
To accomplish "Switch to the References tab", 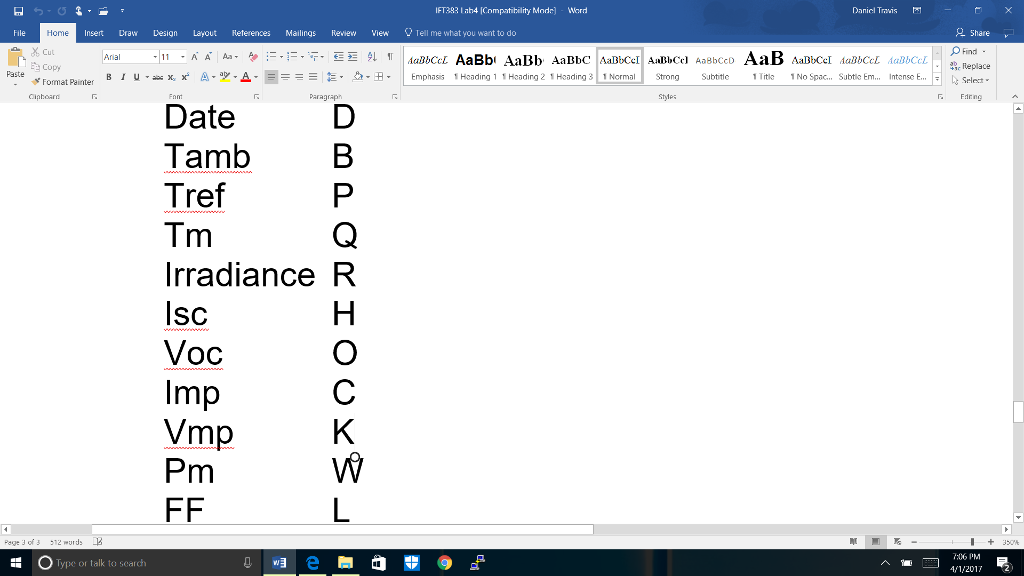I will (x=251, y=33).
